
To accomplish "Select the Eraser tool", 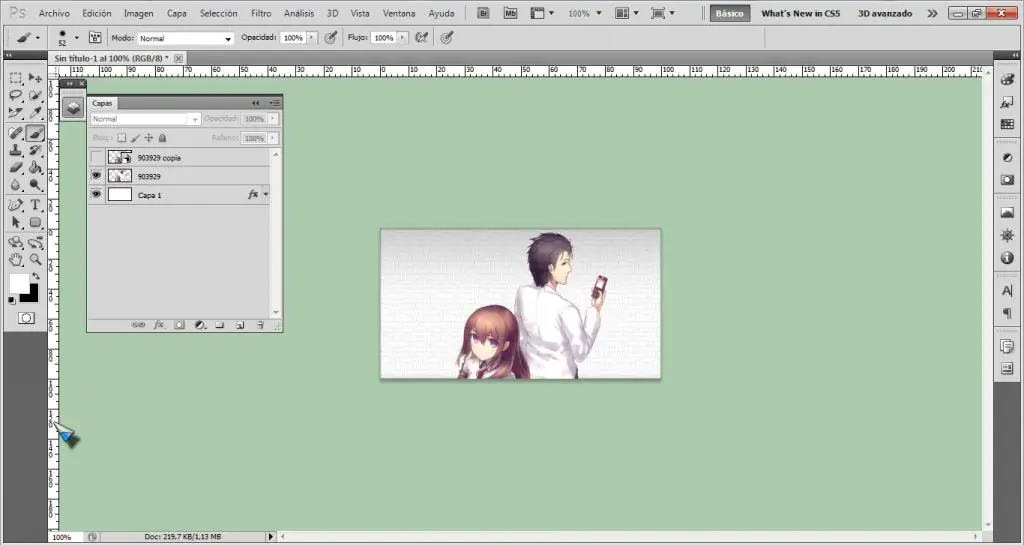I will (x=16, y=168).
